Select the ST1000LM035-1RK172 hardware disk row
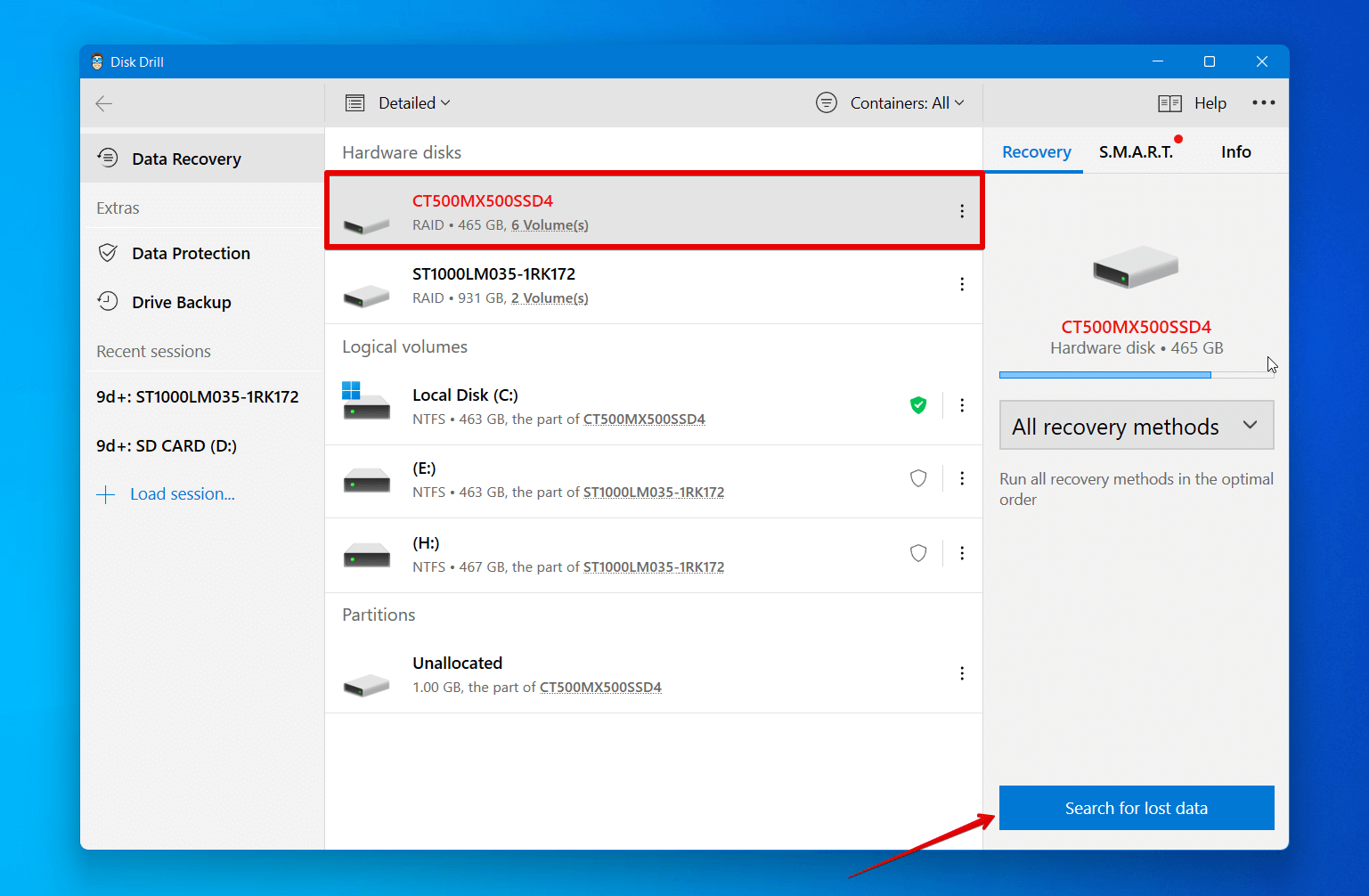 [654, 286]
